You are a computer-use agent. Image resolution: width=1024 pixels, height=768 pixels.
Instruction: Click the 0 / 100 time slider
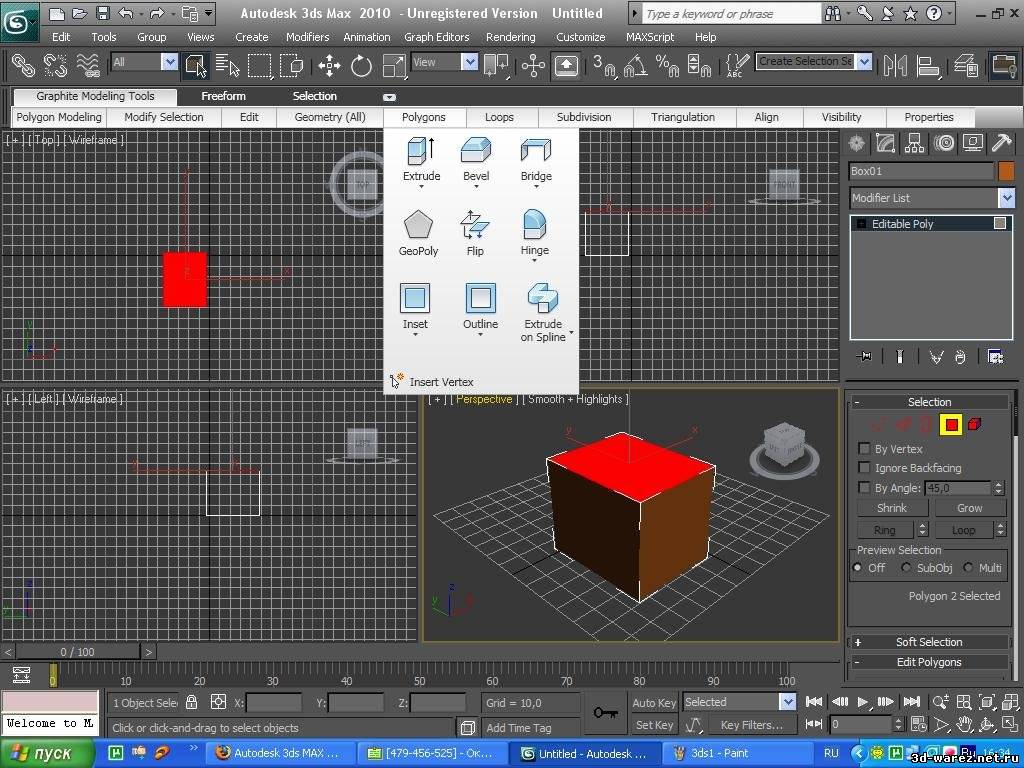tap(77, 652)
